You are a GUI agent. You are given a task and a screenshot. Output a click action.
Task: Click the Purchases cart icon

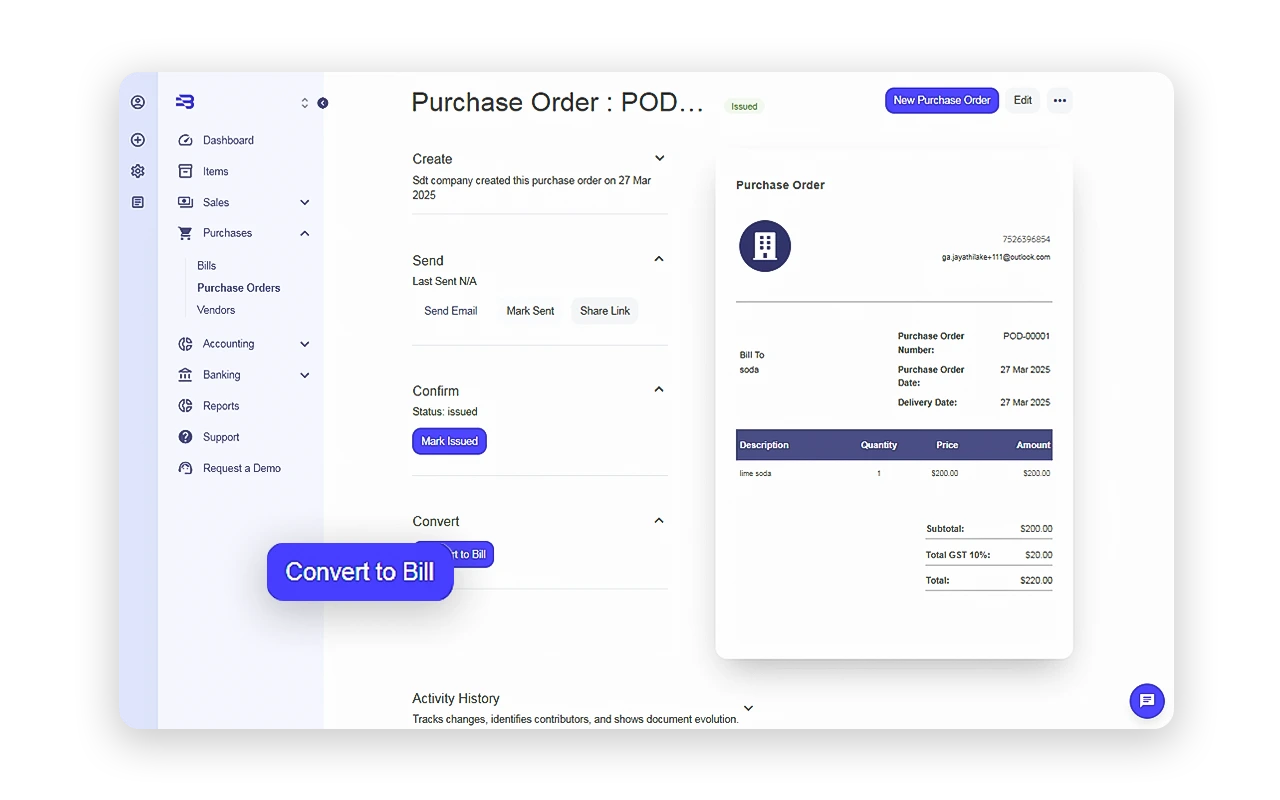pos(185,233)
